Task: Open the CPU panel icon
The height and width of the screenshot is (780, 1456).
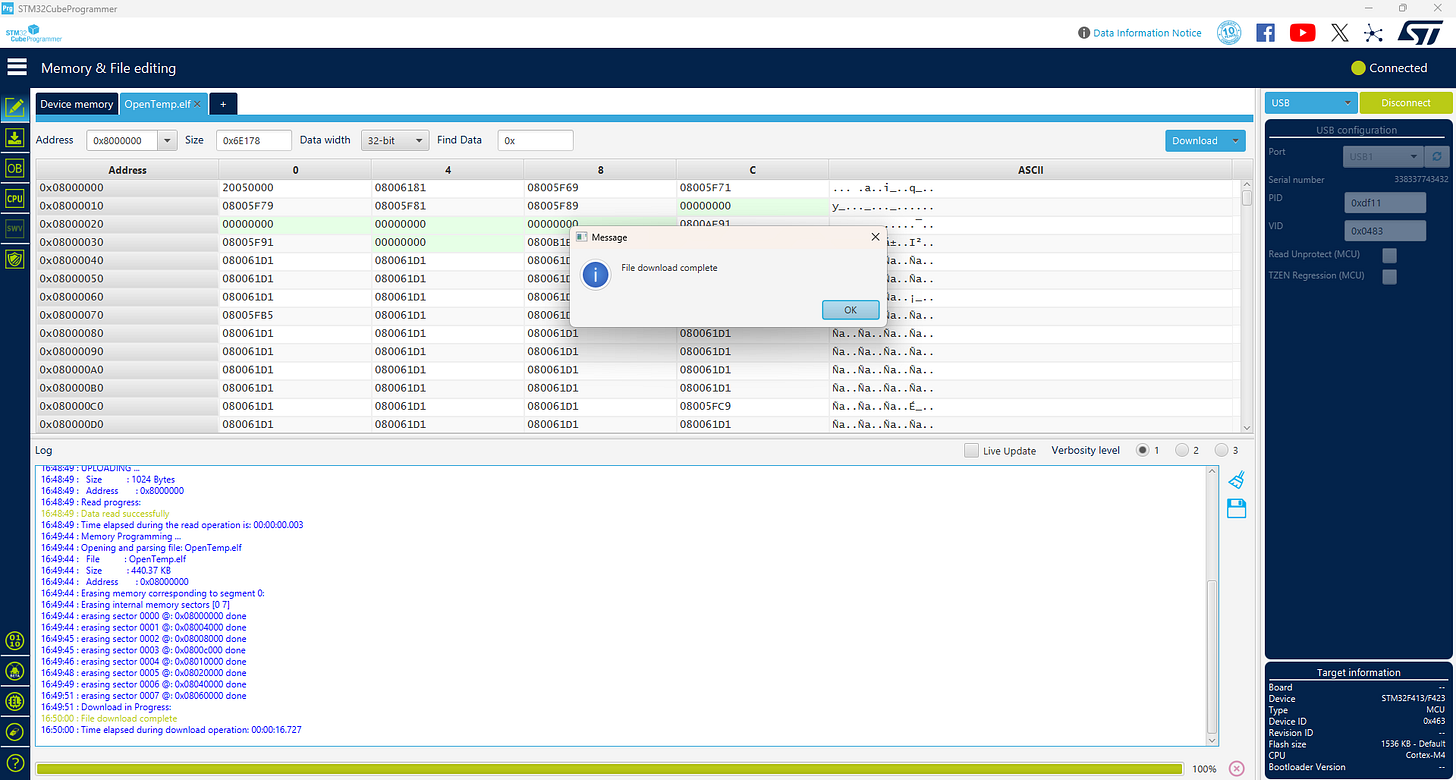Action: [x=15, y=198]
